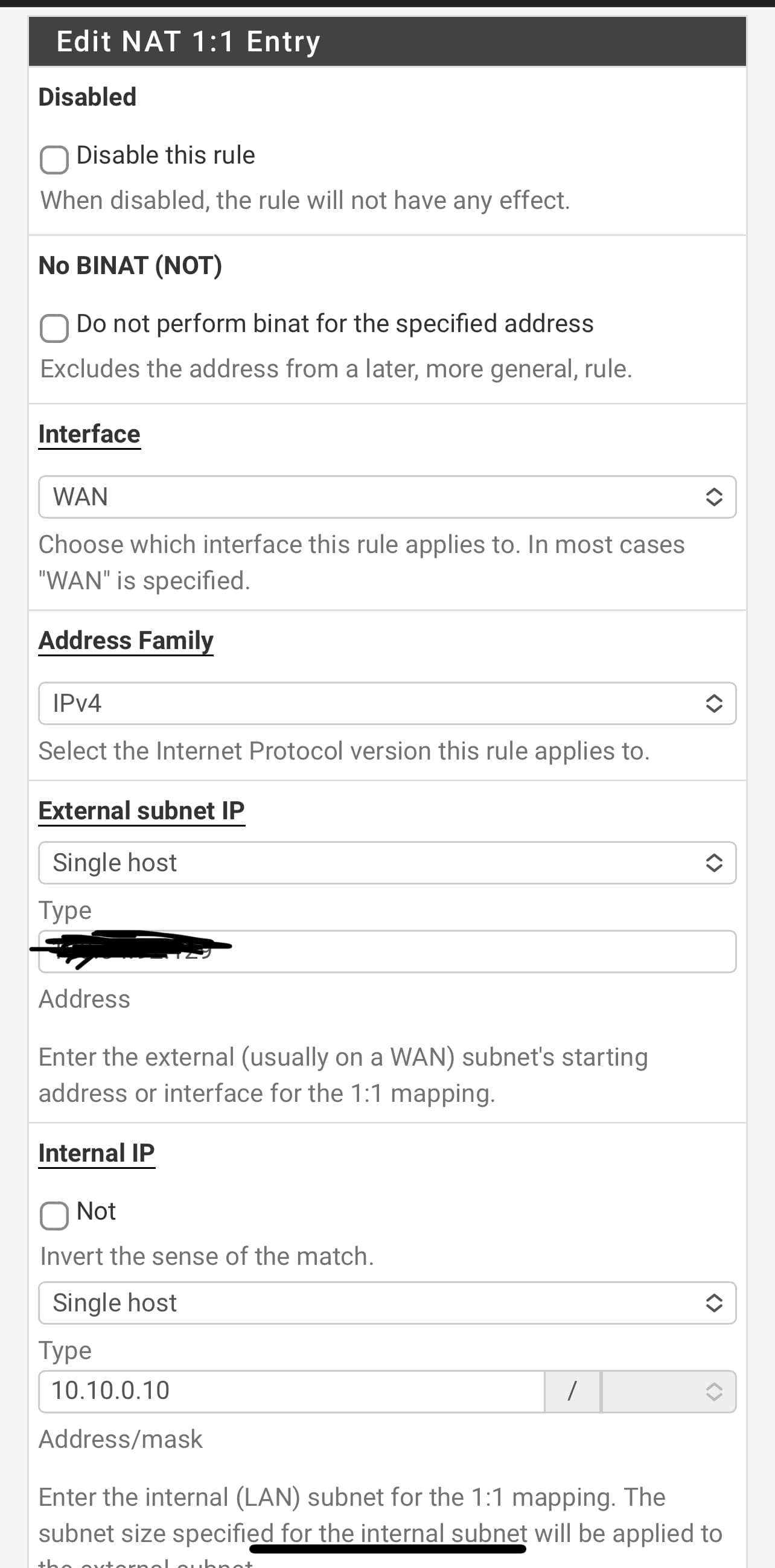This screenshot has width=775, height=1568.
Task: Click the External subnet IP help label
Action: [141, 811]
